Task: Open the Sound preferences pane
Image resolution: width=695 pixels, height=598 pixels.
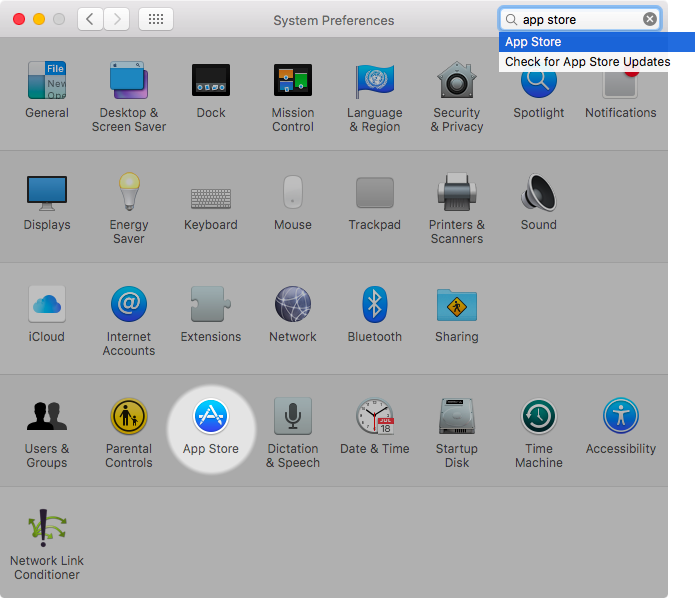Action: (x=539, y=203)
